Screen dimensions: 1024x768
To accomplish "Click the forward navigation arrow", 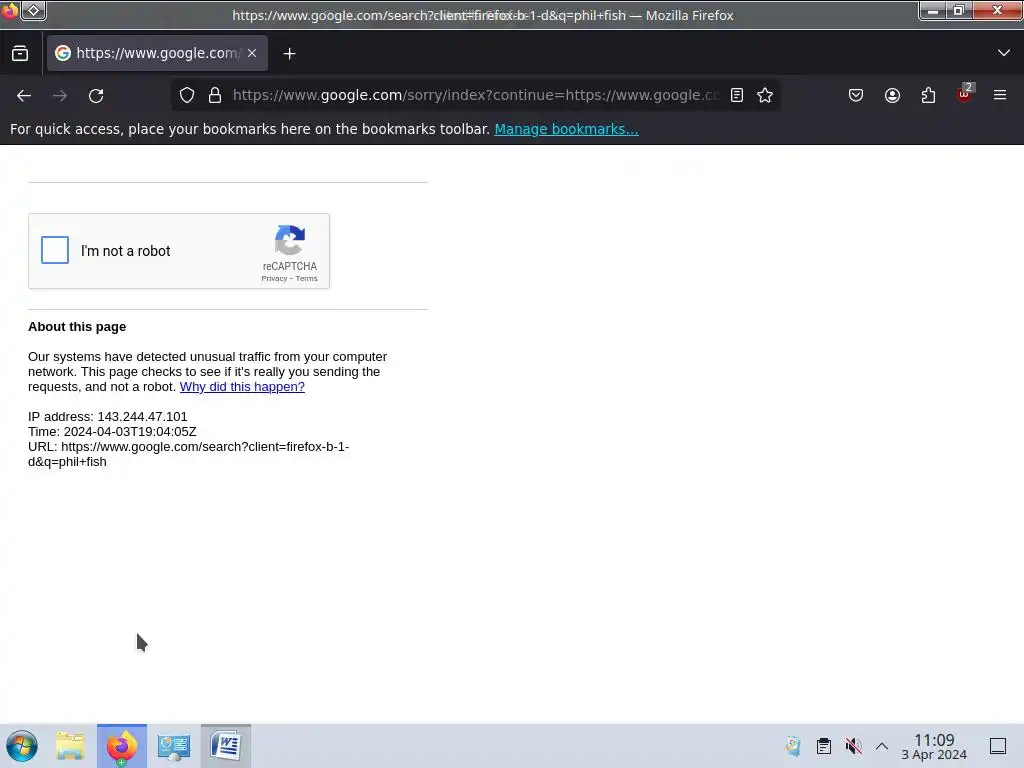I will pyautogui.click(x=60, y=95).
